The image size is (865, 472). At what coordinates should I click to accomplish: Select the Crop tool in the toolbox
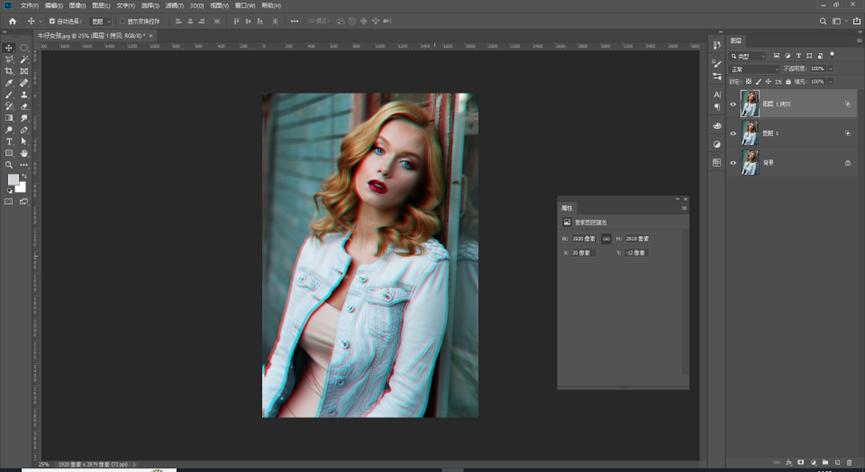(9, 72)
